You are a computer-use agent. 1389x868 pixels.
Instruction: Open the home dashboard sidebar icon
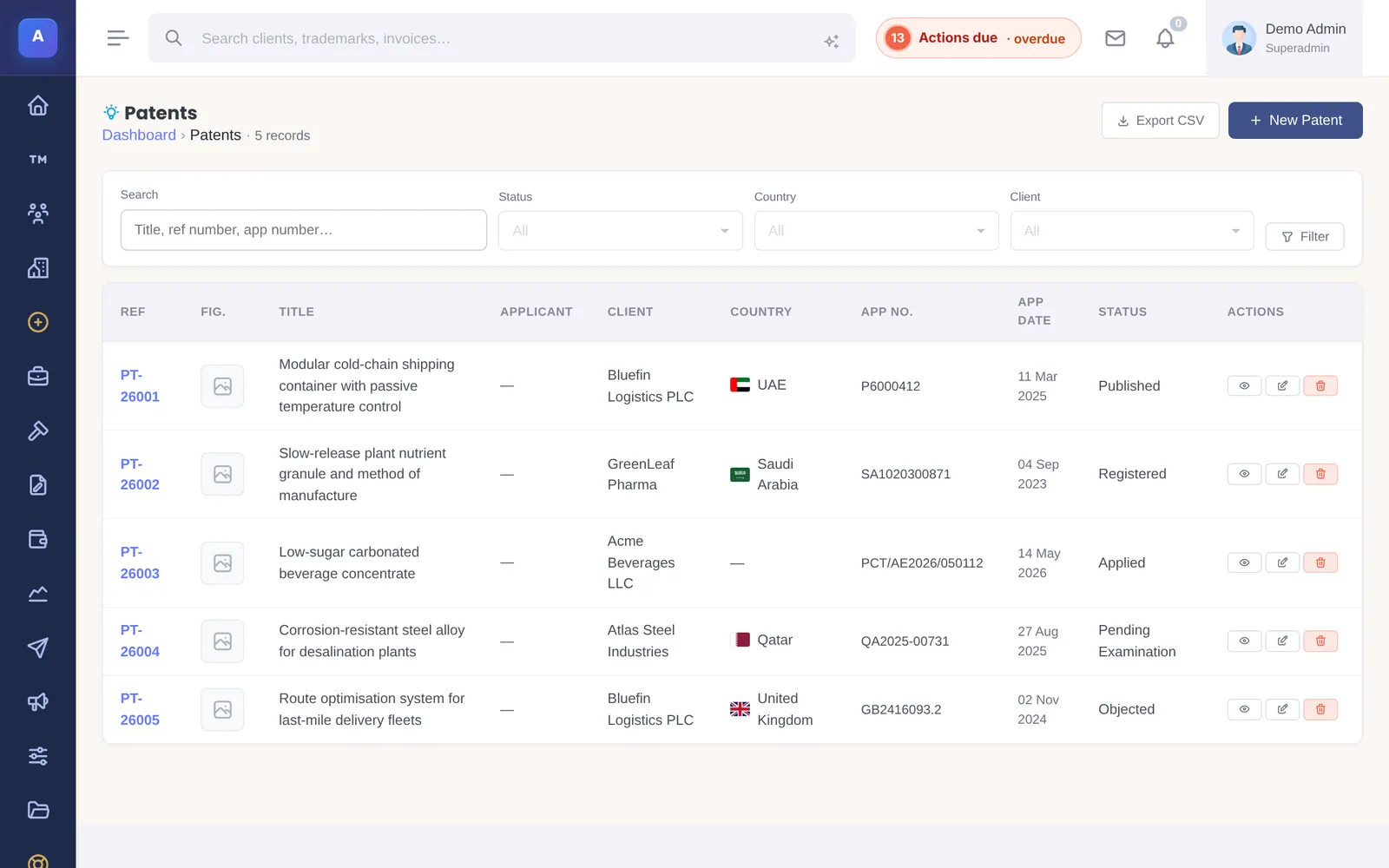coord(37,105)
